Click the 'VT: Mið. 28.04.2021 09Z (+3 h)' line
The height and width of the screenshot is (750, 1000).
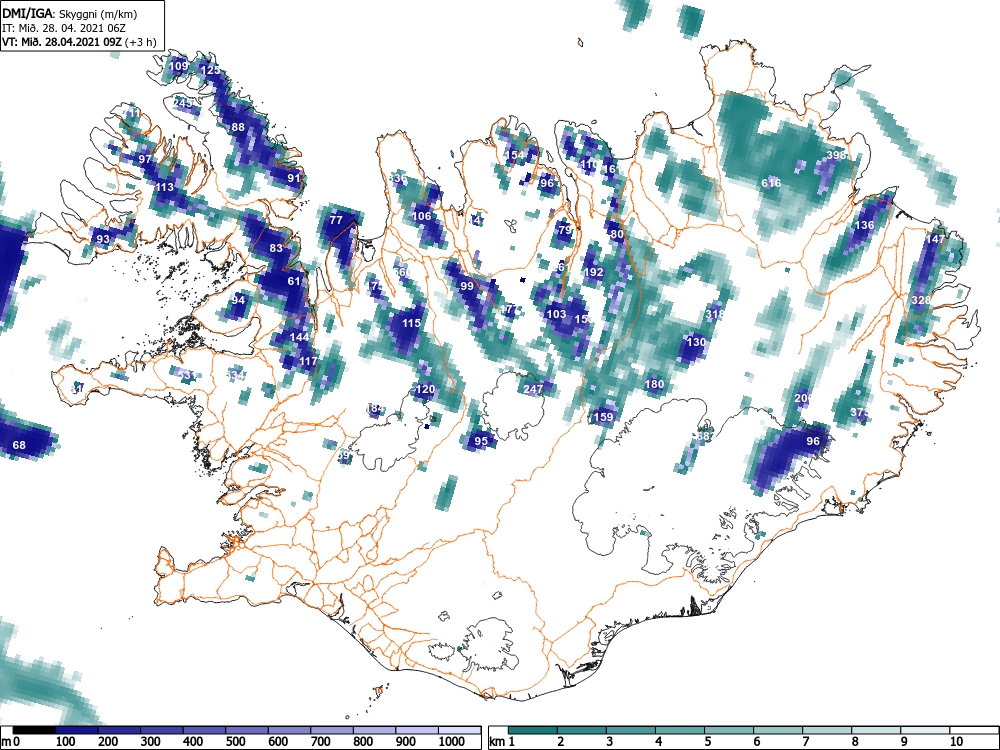coord(79,42)
